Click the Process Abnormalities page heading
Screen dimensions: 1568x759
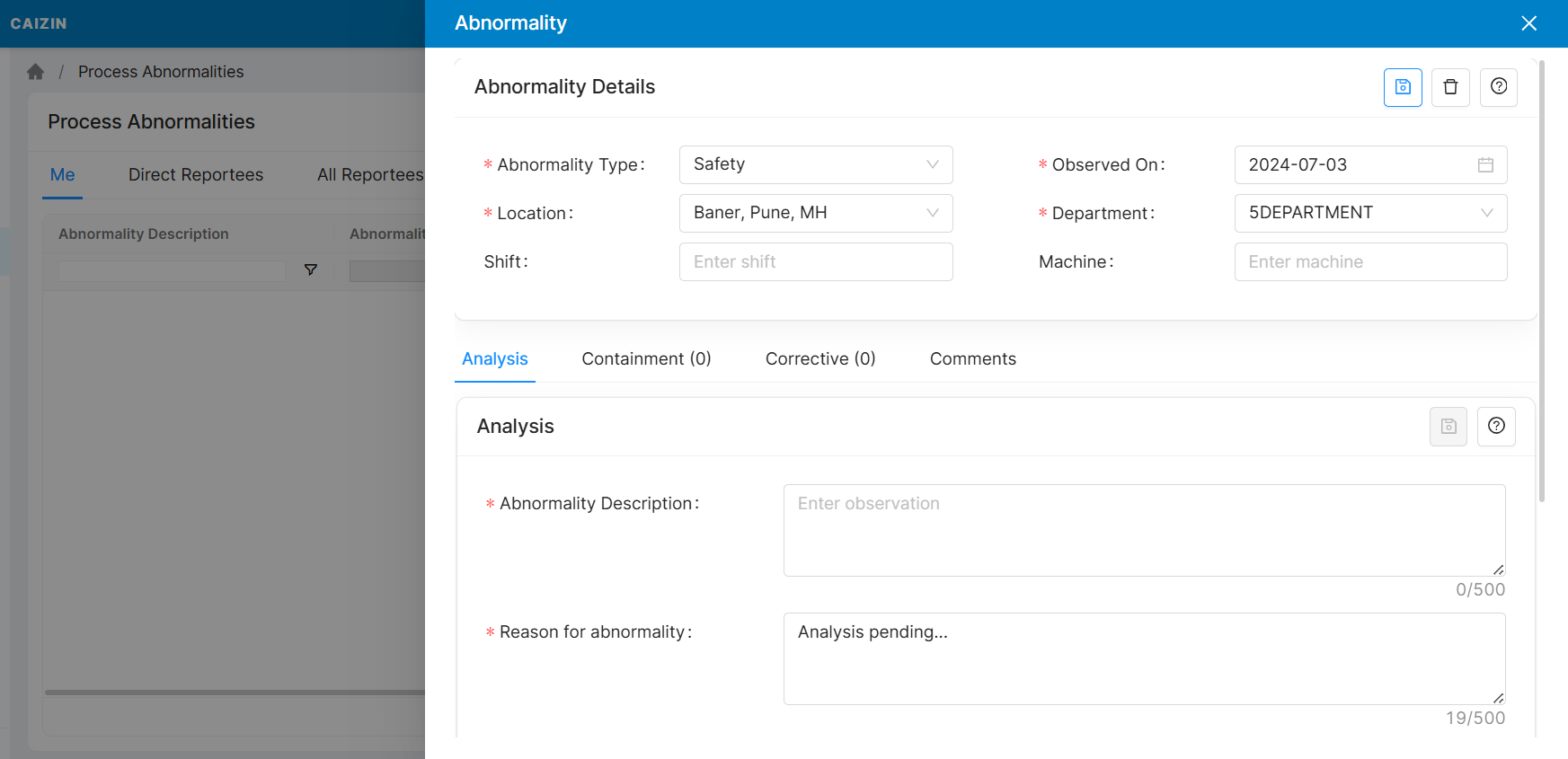(x=151, y=121)
